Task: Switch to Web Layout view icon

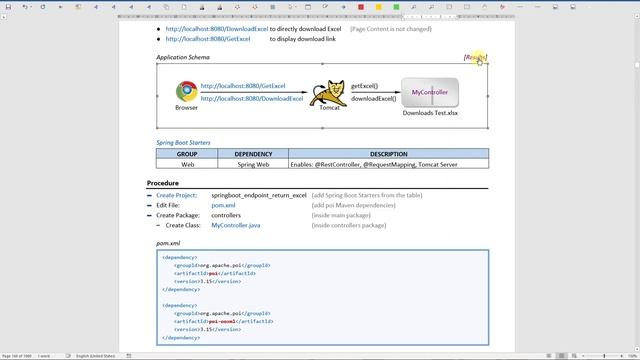Action: tap(574, 356)
